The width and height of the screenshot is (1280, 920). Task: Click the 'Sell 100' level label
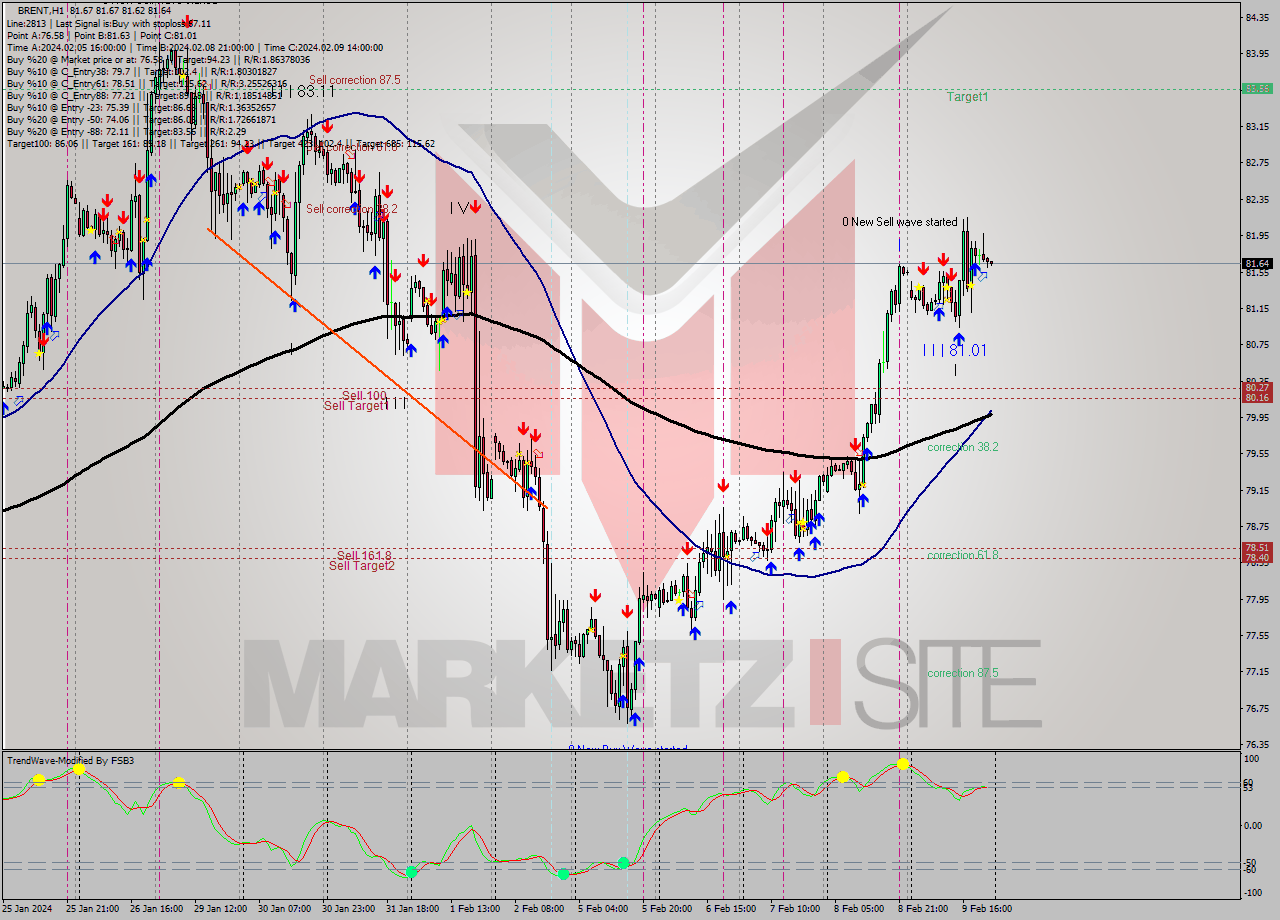(x=364, y=395)
